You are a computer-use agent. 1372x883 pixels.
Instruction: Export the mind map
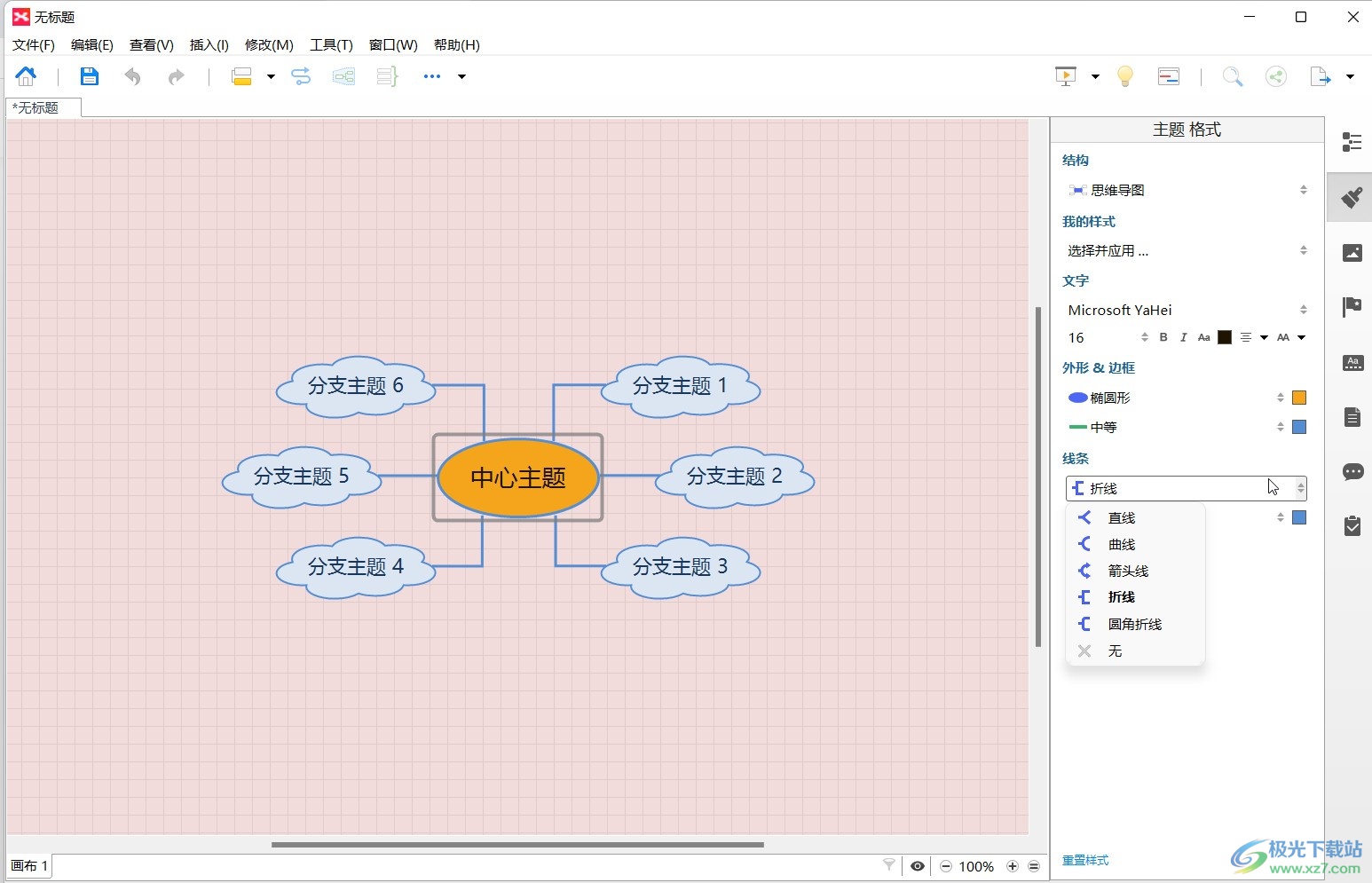[x=1321, y=76]
